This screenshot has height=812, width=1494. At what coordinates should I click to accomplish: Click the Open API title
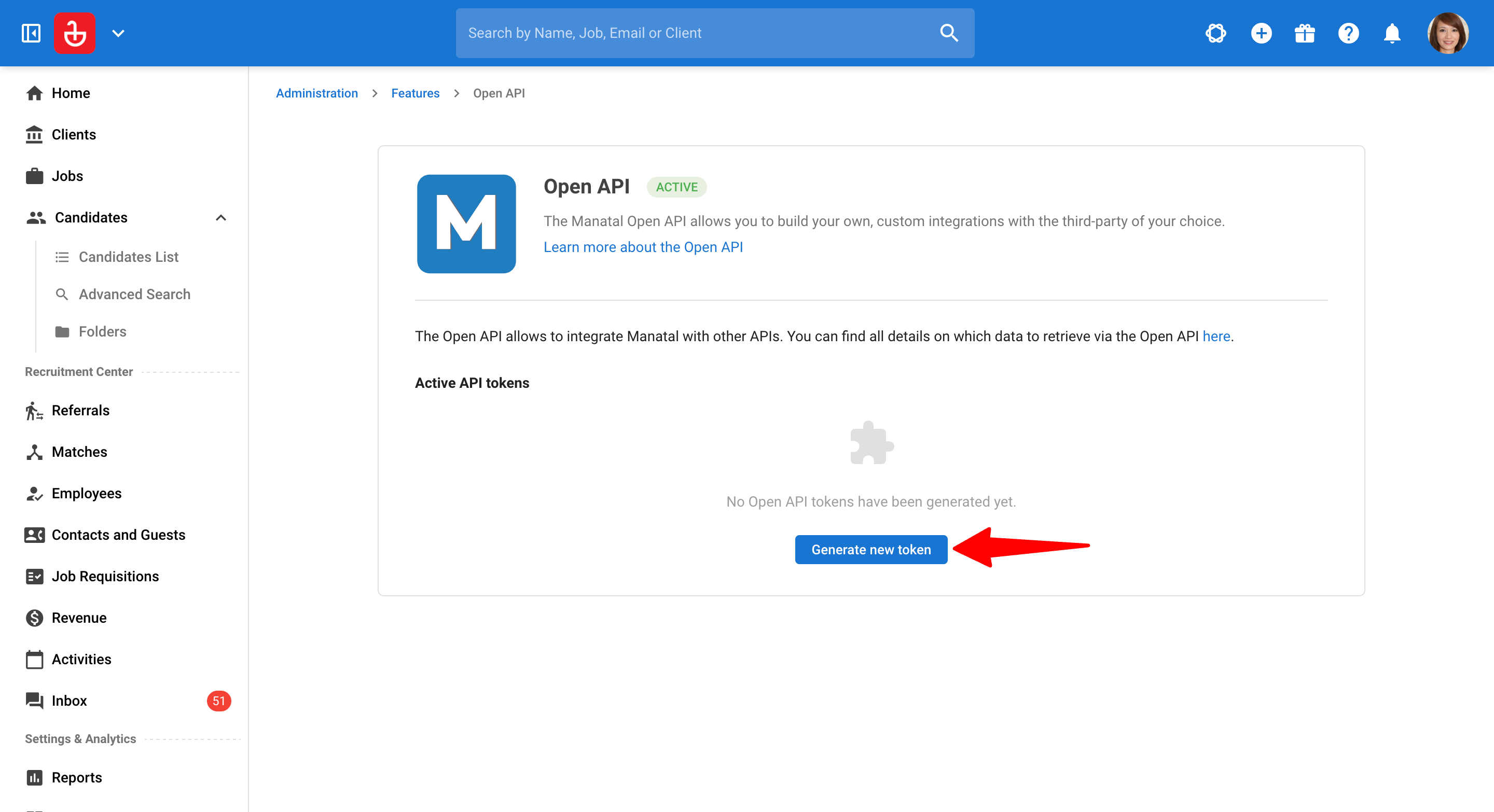586,187
